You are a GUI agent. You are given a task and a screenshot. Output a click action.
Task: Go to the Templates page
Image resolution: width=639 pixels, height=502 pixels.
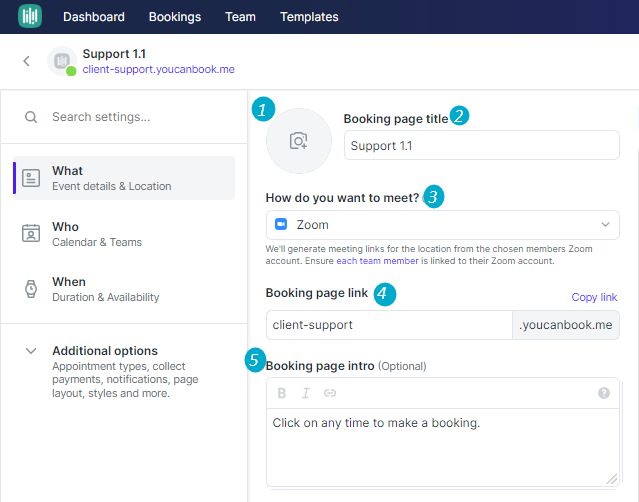pos(309,17)
